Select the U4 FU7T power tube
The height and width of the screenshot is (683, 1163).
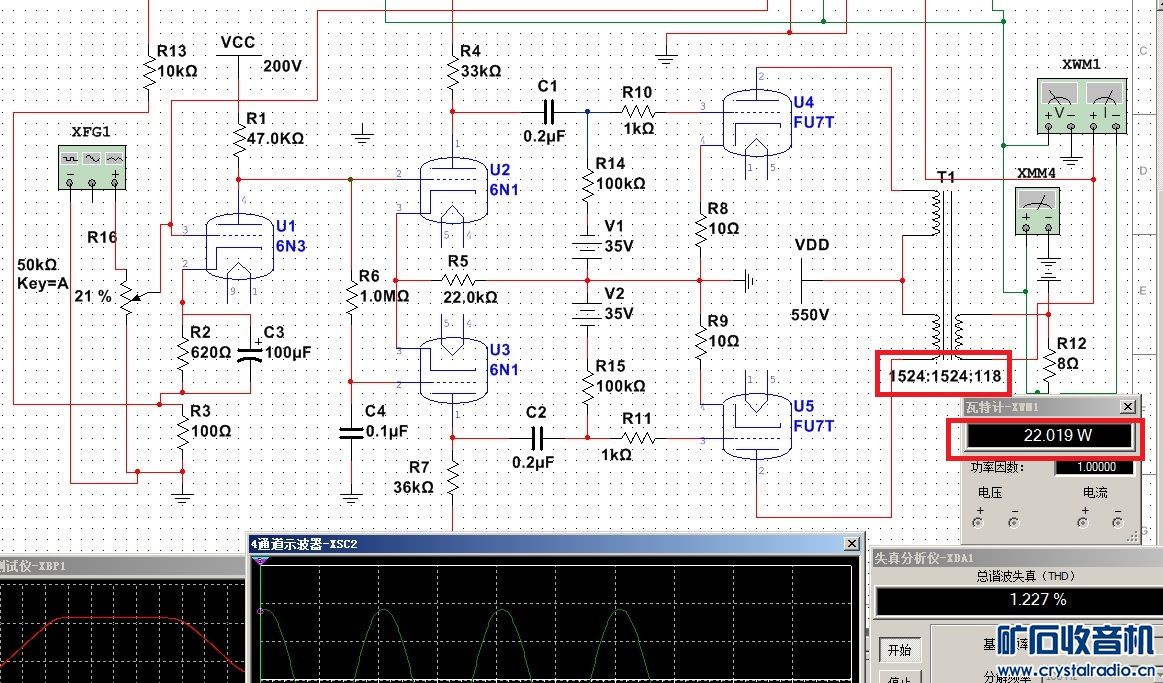tap(754, 119)
